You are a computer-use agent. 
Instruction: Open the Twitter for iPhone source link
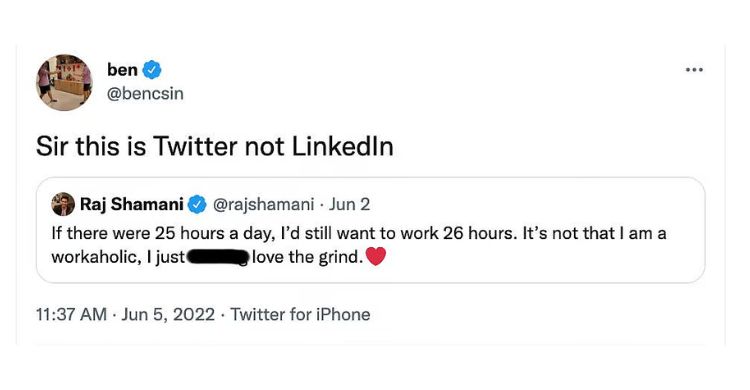300,314
